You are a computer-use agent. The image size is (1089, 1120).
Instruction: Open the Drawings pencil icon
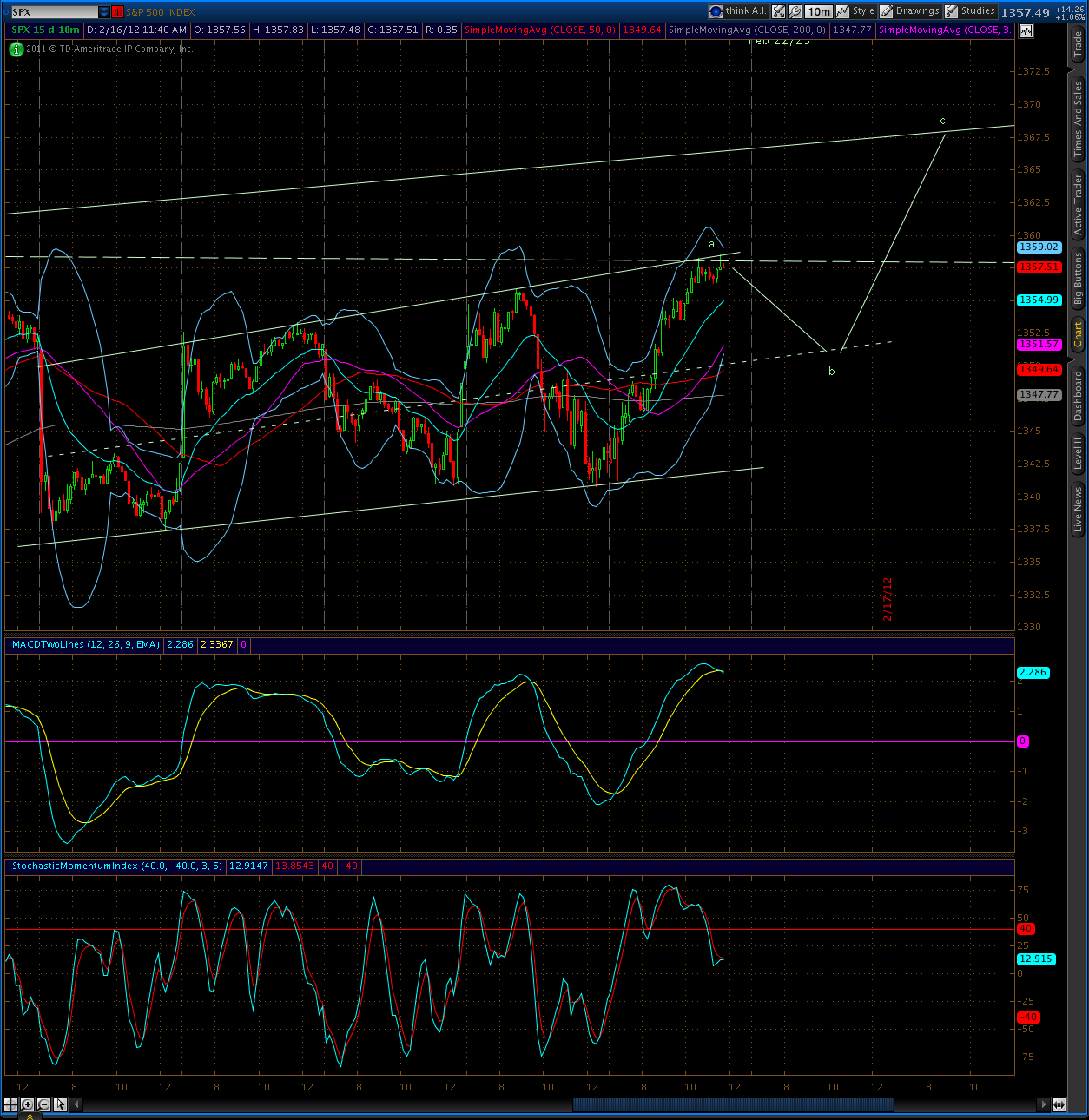(887, 11)
